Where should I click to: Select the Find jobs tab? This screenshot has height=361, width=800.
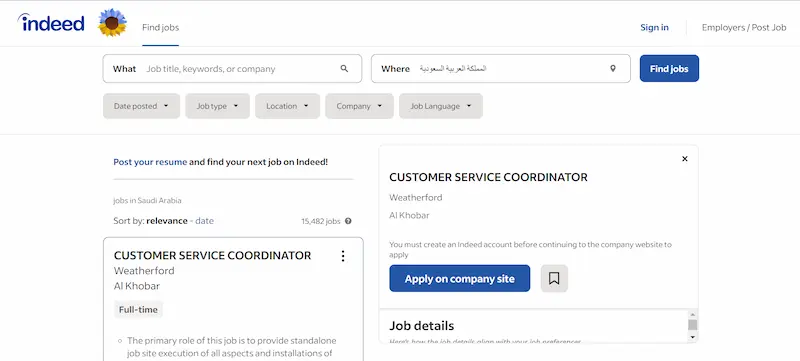click(x=160, y=28)
